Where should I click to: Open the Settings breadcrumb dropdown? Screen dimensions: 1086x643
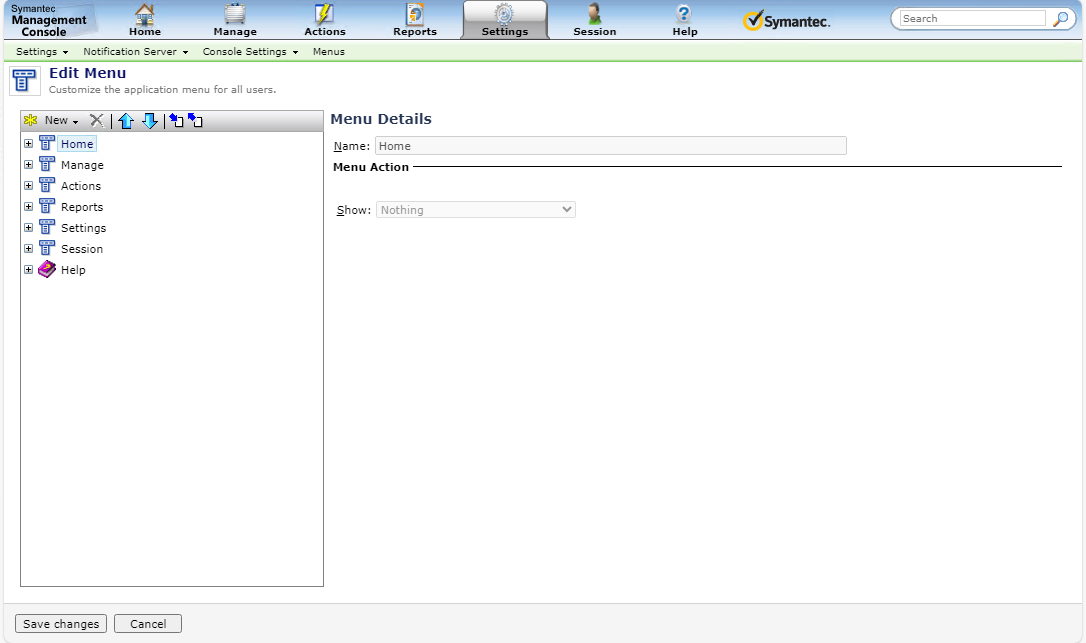(42, 51)
